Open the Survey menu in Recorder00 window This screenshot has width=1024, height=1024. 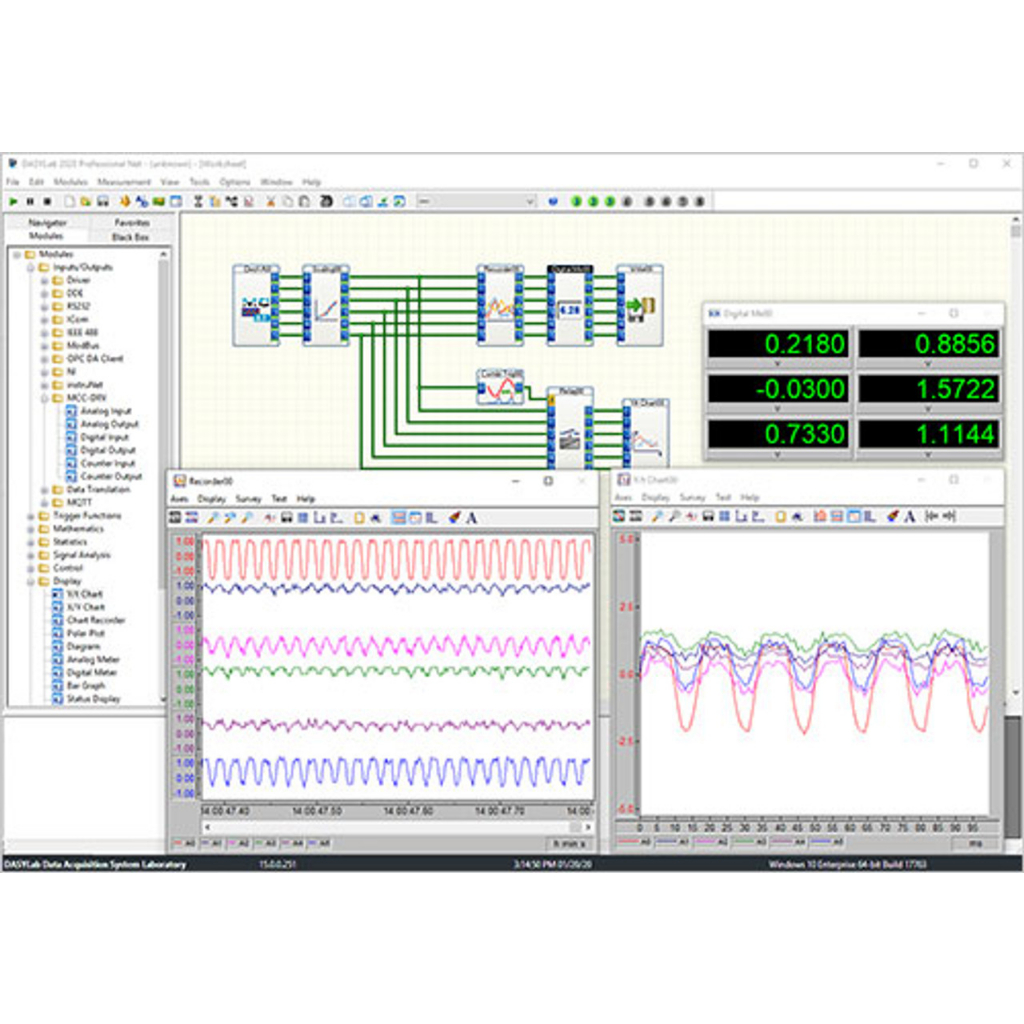248,498
